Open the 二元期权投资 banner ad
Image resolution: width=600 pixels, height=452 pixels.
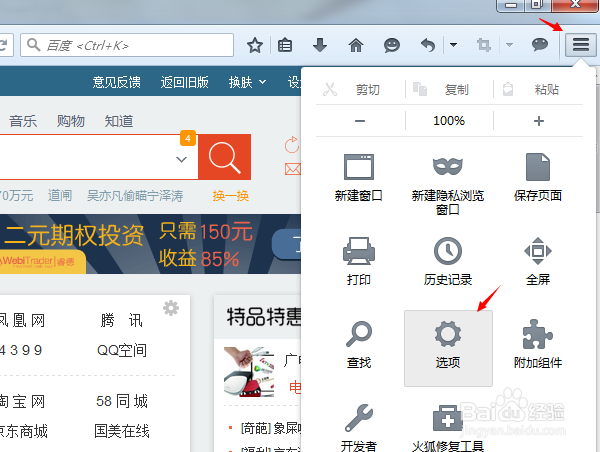point(150,244)
